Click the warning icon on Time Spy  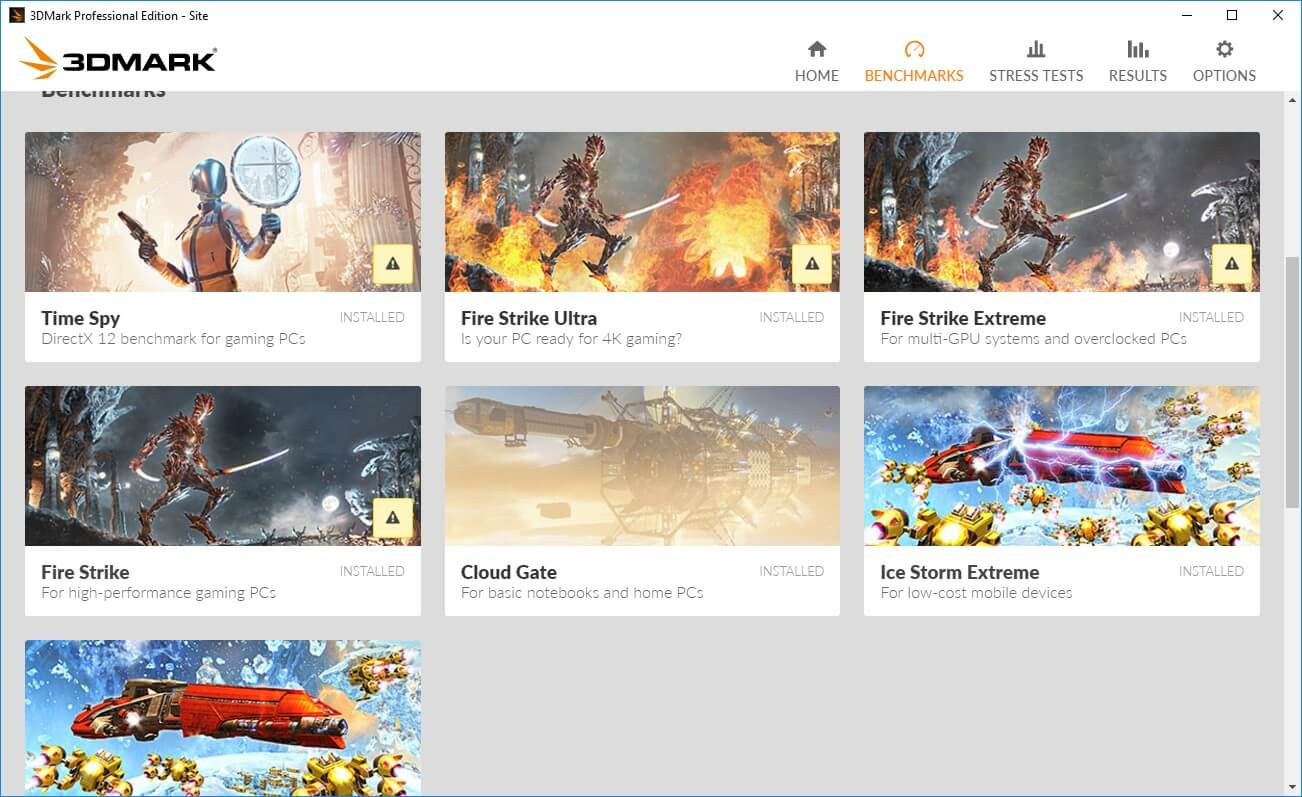pos(393,264)
